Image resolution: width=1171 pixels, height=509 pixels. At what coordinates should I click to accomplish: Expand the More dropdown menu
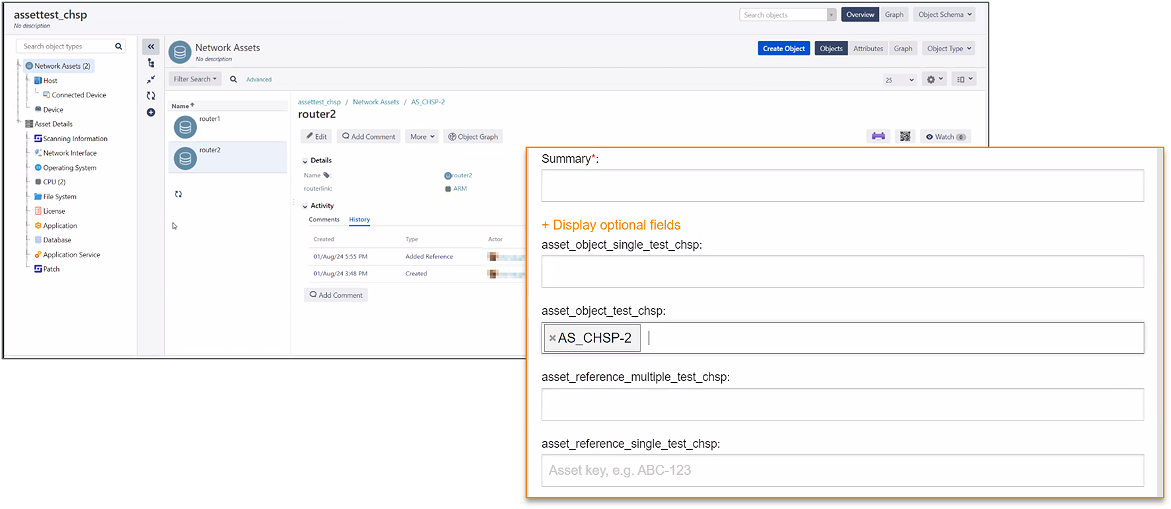click(422, 137)
